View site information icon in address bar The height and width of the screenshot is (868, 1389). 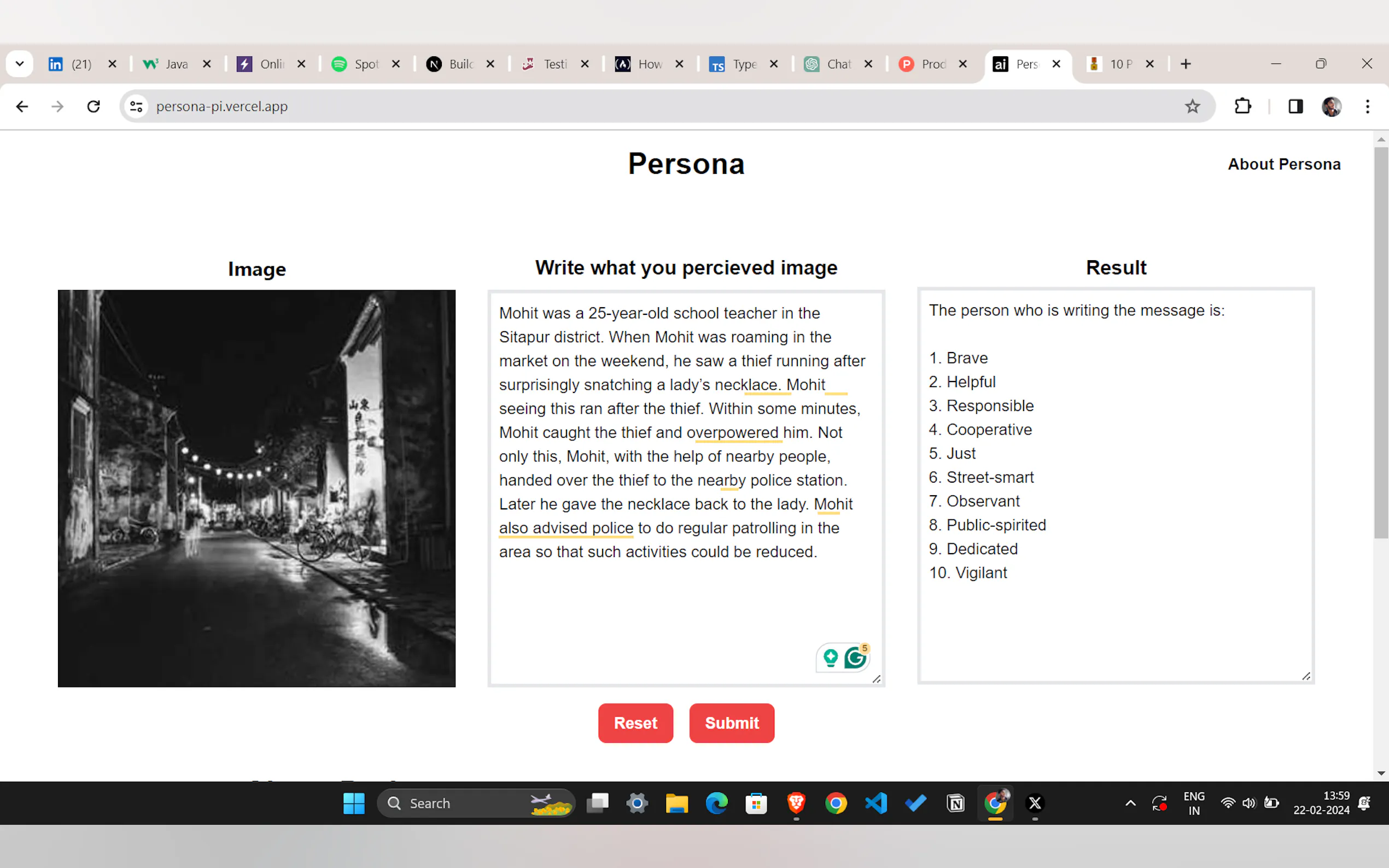click(136, 106)
